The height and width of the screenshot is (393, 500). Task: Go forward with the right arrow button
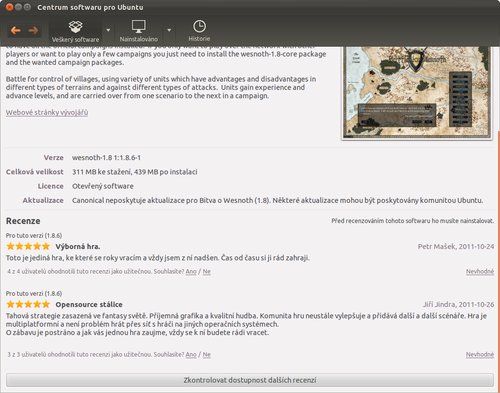33,31
